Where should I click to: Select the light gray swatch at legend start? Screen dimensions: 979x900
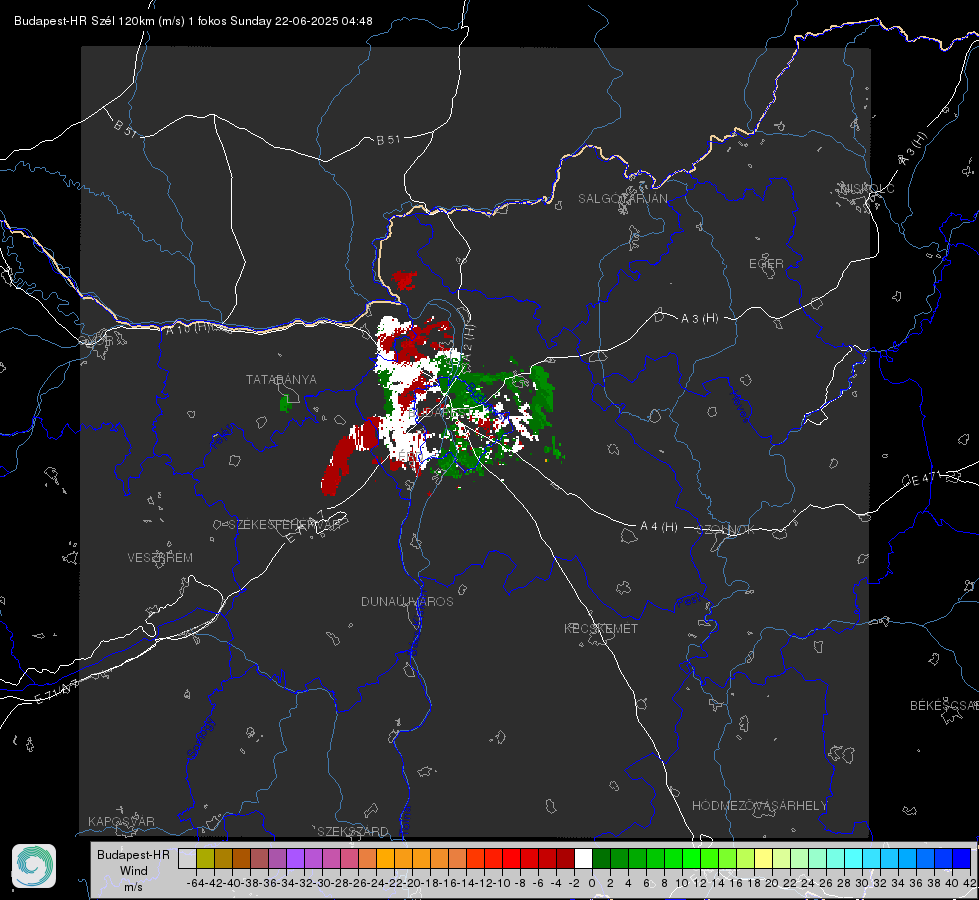click(187, 858)
